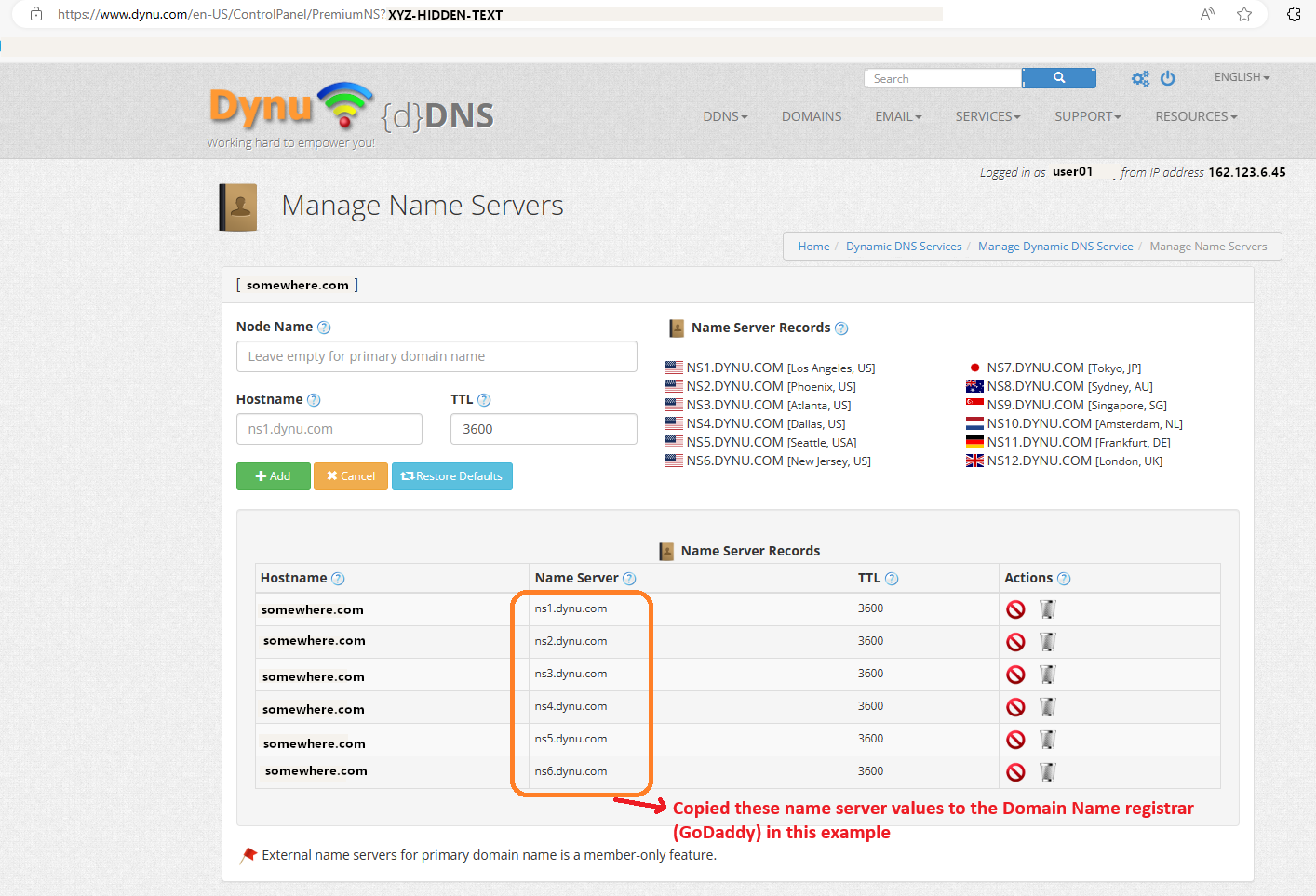Click NS8.DYNU.COM Sydney entry
The width and height of the screenshot is (1316, 896).
coord(1059,386)
